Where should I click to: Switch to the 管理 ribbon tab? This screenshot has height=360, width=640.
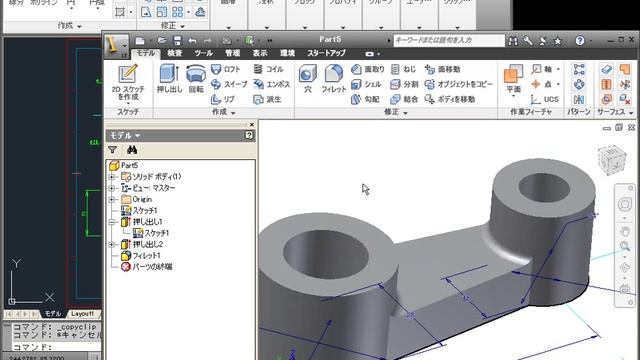pos(233,53)
